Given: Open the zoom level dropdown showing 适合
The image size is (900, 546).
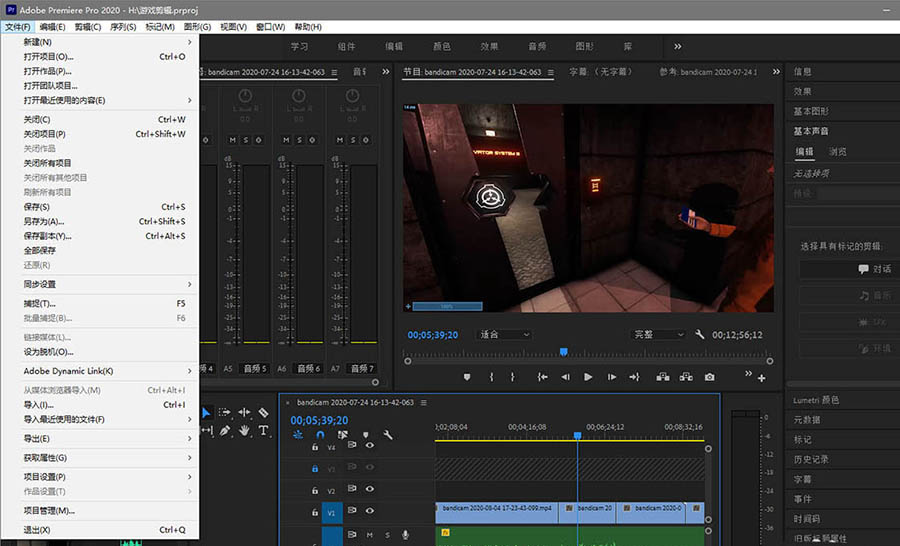Looking at the screenshot, I should click(505, 335).
